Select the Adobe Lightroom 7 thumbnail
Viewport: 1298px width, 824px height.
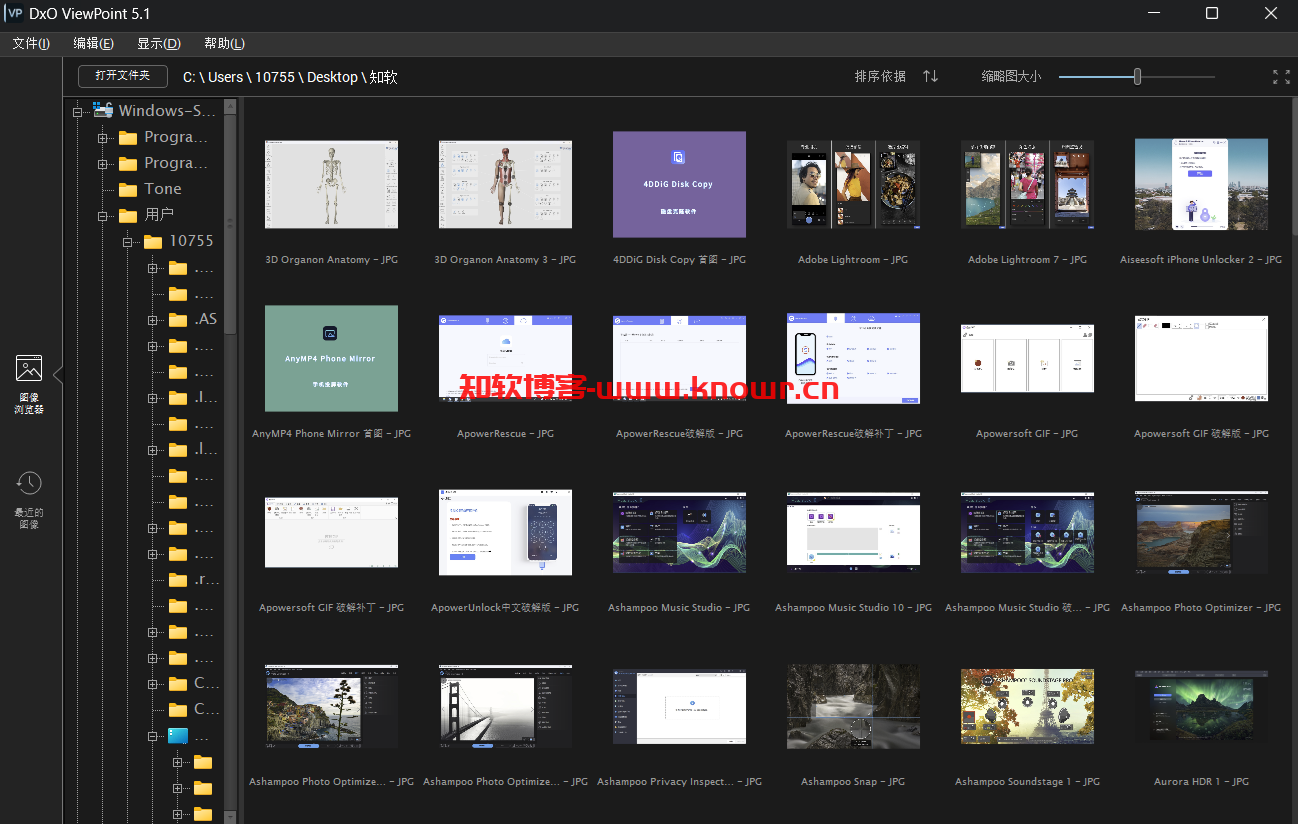tap(1027, 184)
